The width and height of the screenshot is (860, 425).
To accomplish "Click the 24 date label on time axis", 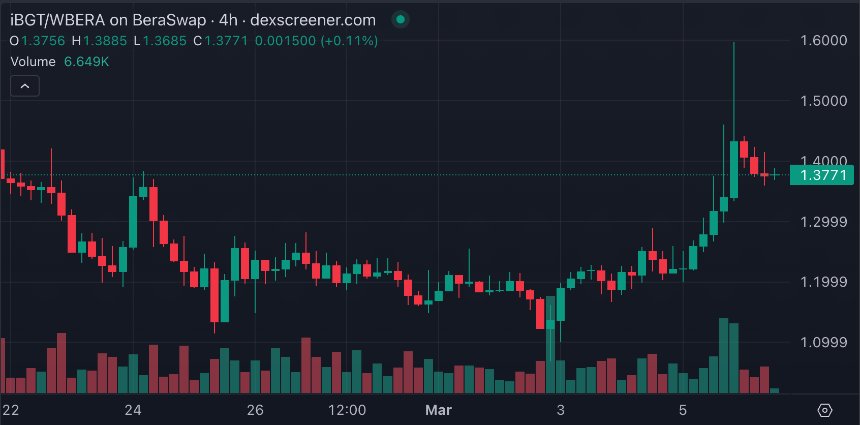I will [133, 410].
